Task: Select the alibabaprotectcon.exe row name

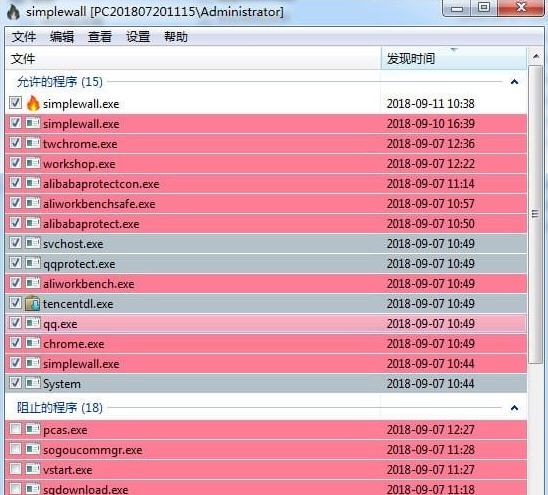Action: coord(101,184)
